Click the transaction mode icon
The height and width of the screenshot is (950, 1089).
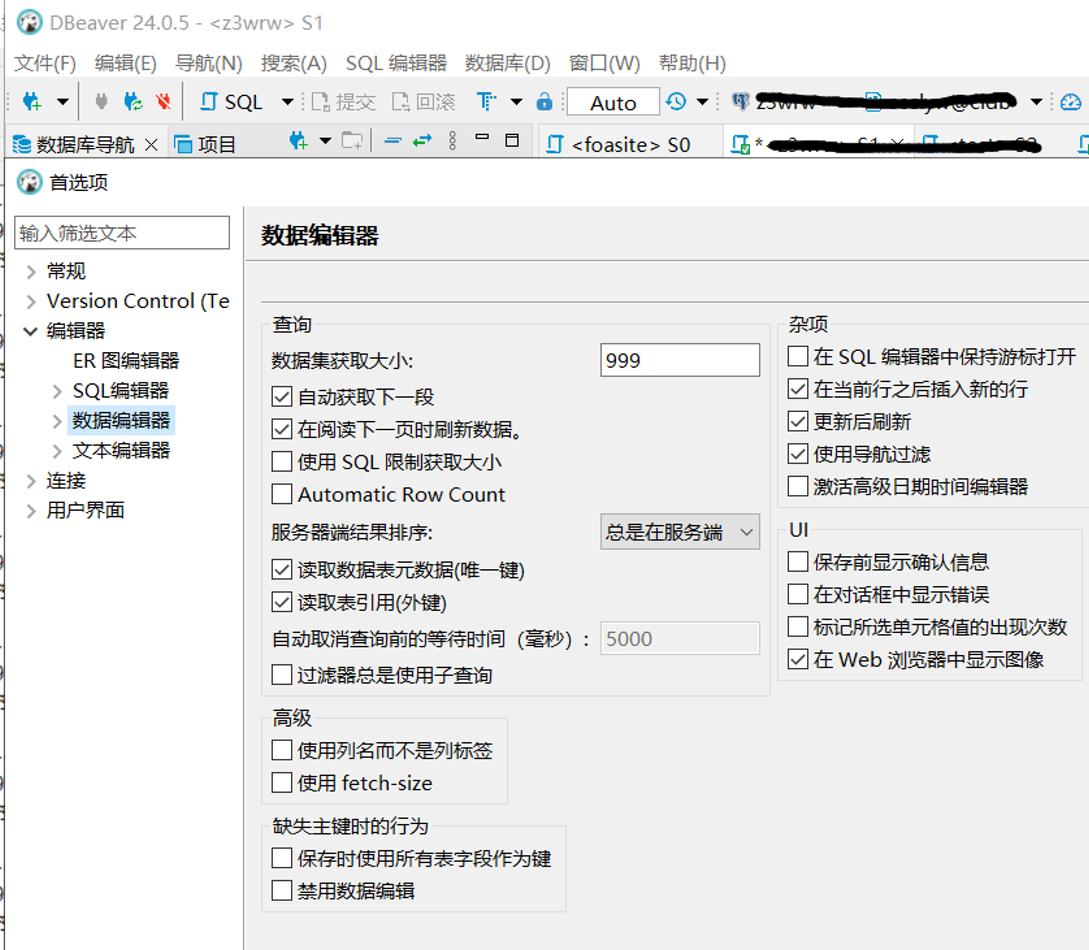486,102
